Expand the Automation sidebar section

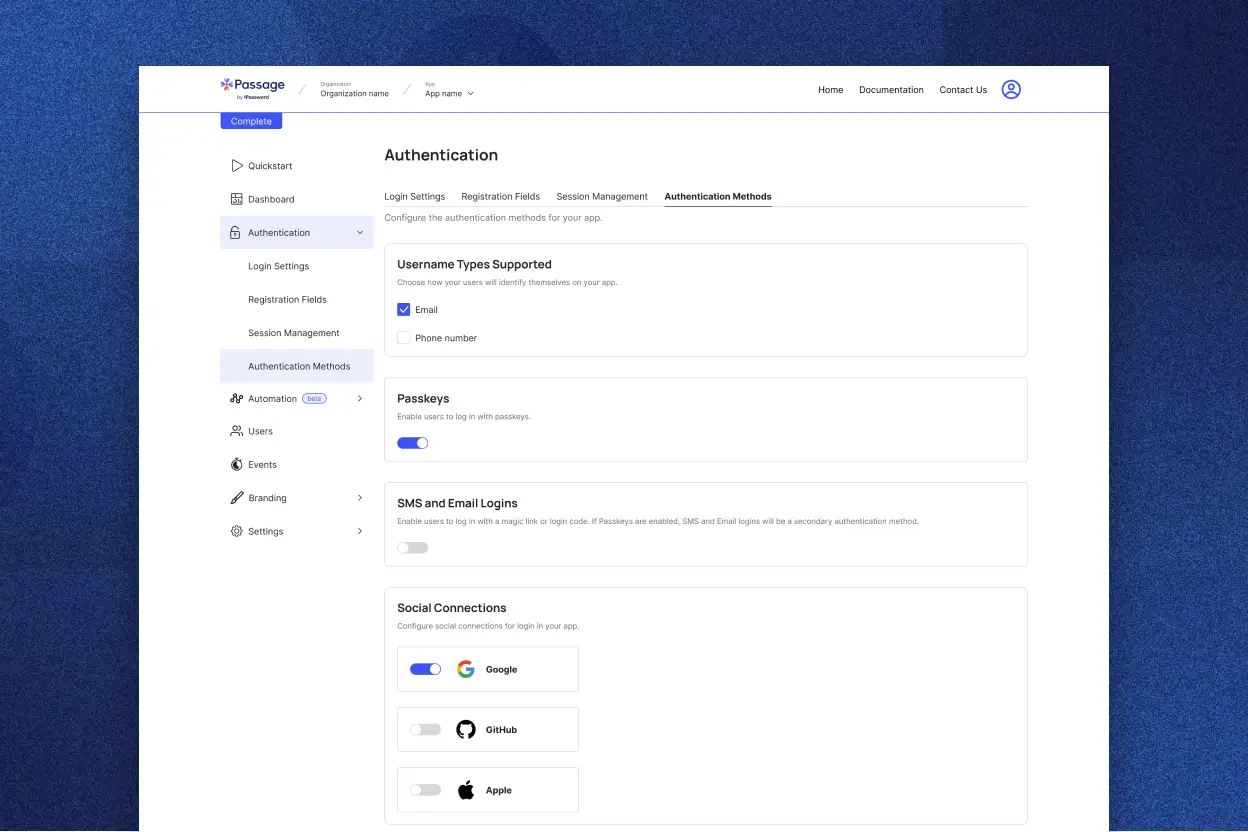coord(359,398)
